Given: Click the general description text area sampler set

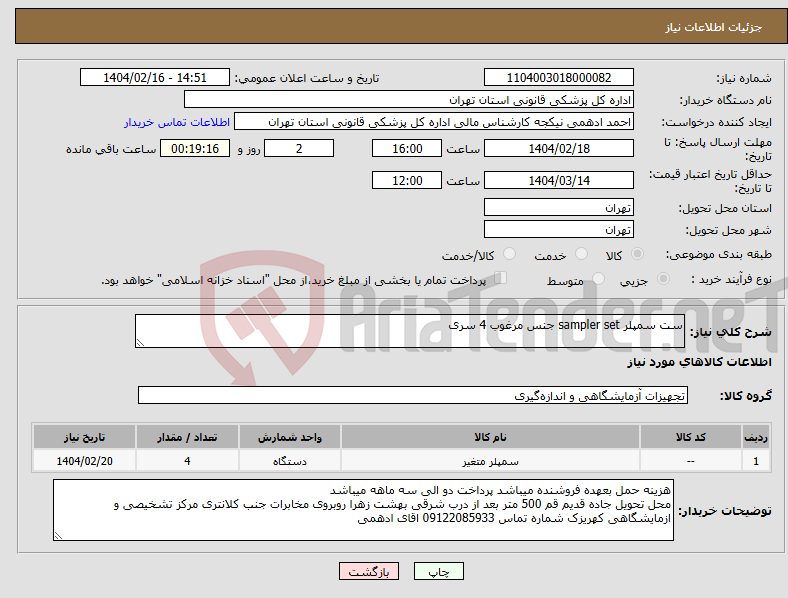Looking at the screenshot, I should tap(410, 331).
